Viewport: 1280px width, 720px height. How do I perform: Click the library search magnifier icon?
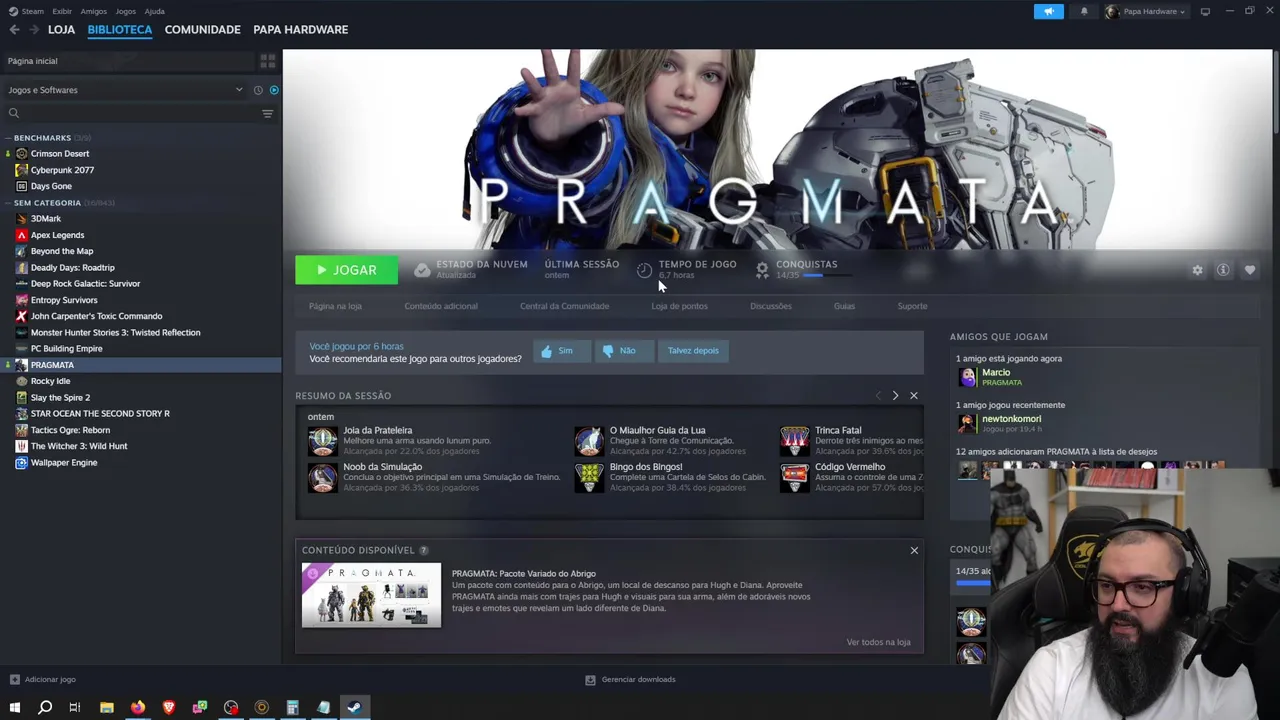click(14, 113)
